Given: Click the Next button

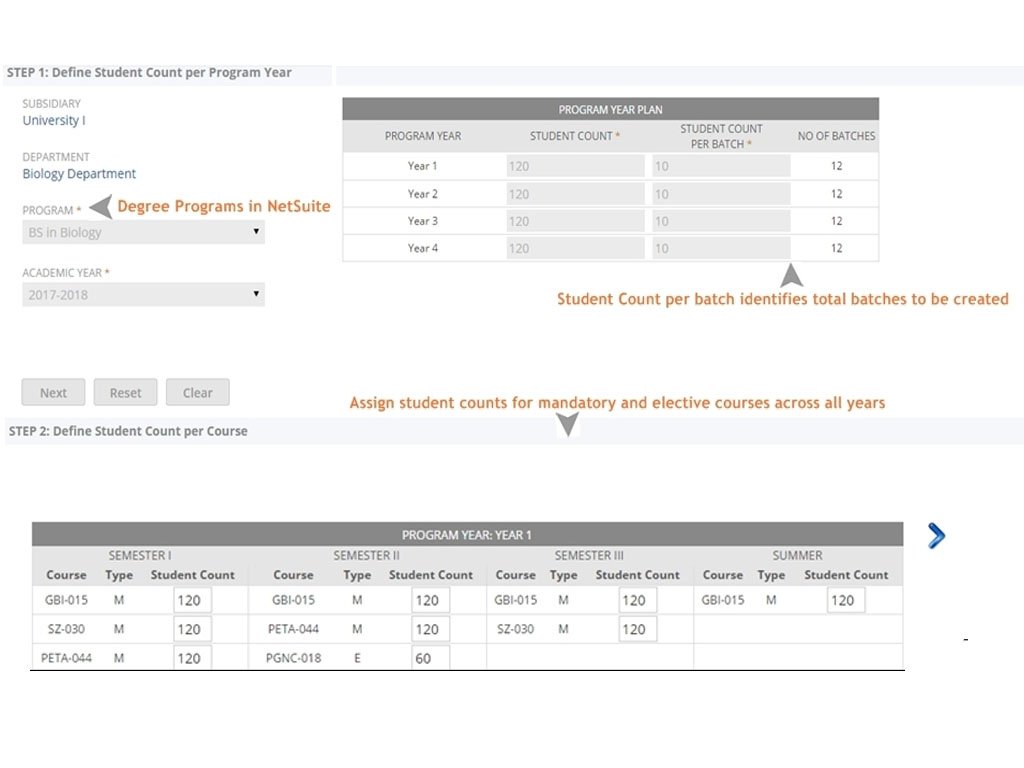Looking at the screenshot, I should (54, 392).
